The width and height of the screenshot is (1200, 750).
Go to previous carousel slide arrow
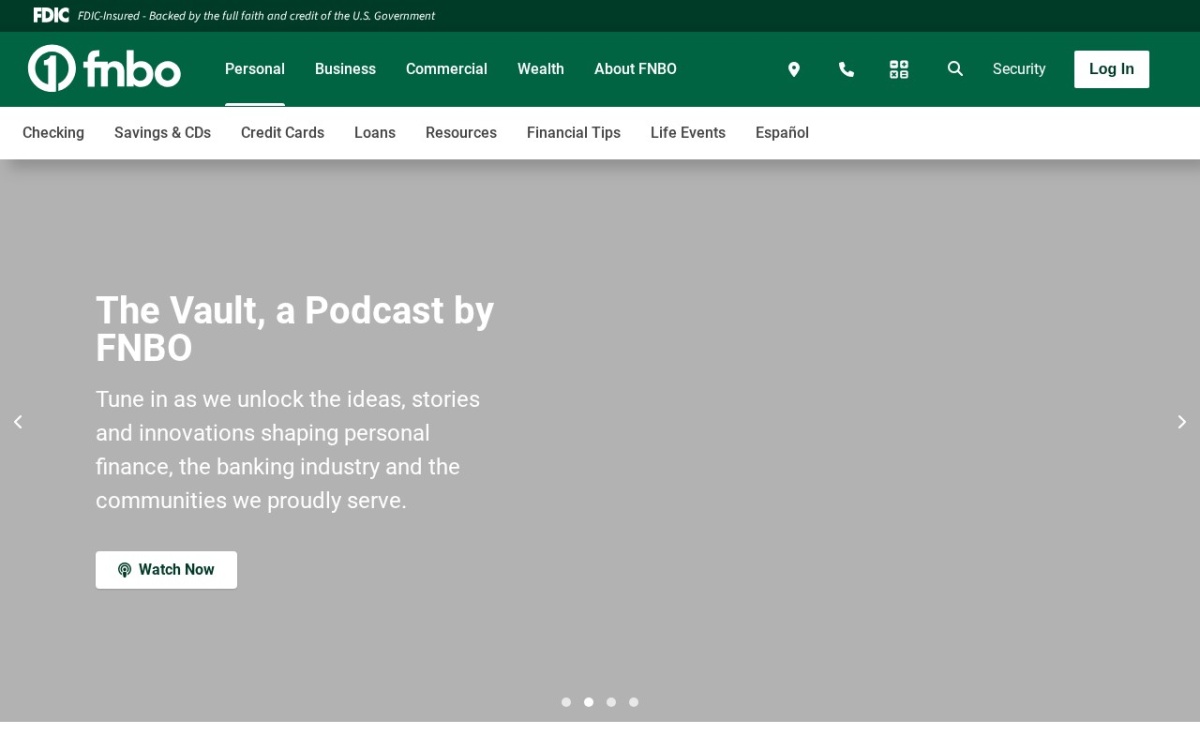tap(18, 422)
